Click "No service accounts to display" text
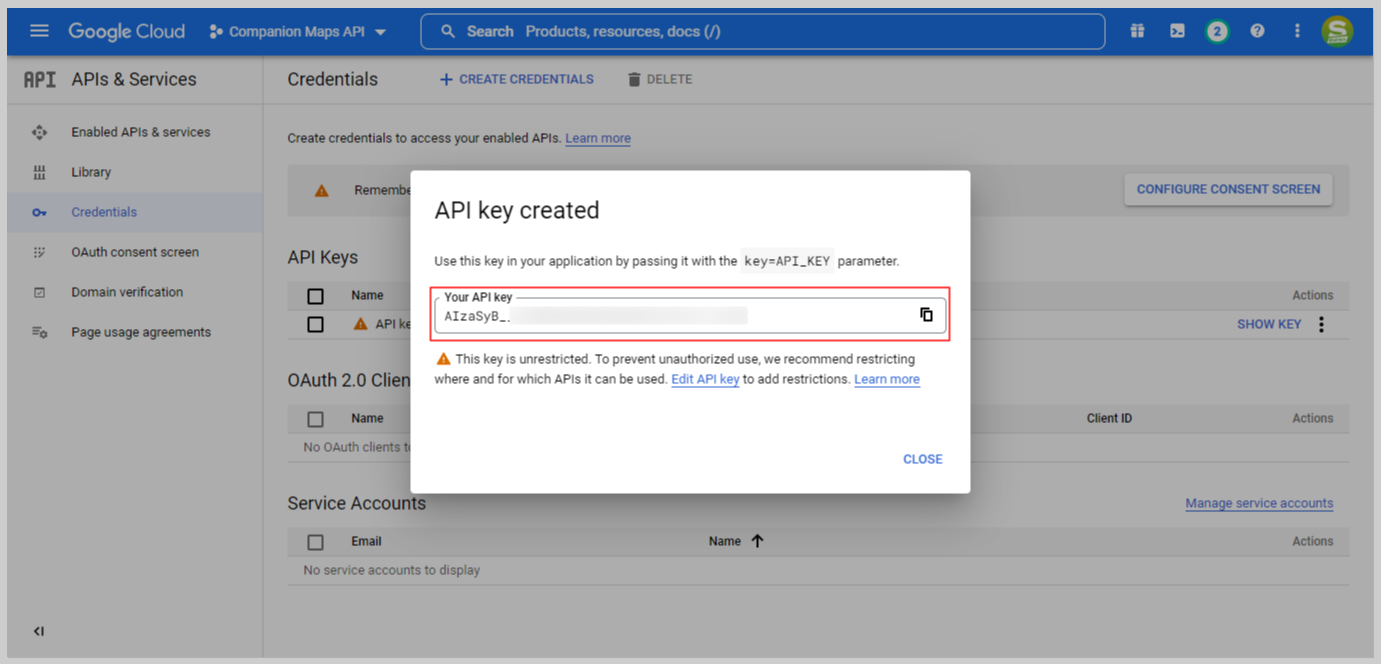The height and width of the screenshot is (664, 1381). click(392, 570)
